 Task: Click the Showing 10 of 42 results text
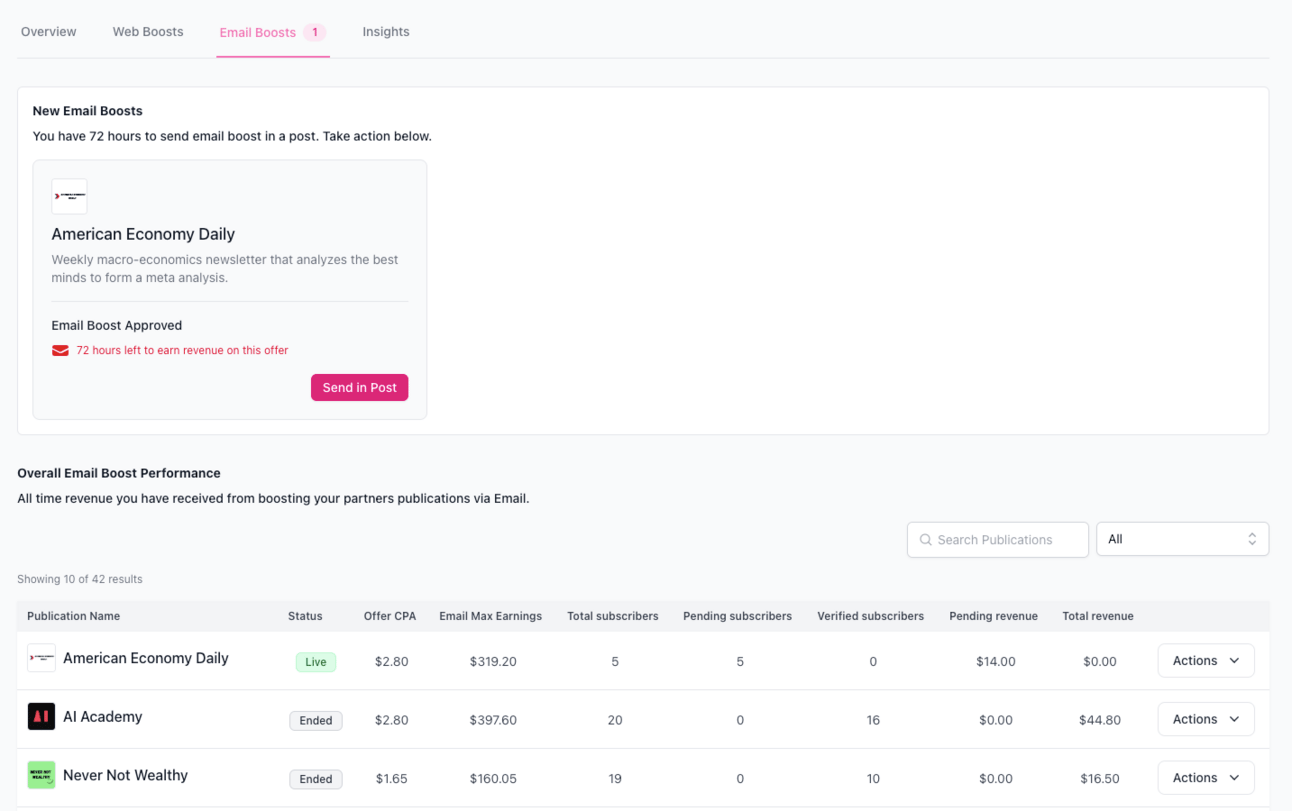click(80, 579)
